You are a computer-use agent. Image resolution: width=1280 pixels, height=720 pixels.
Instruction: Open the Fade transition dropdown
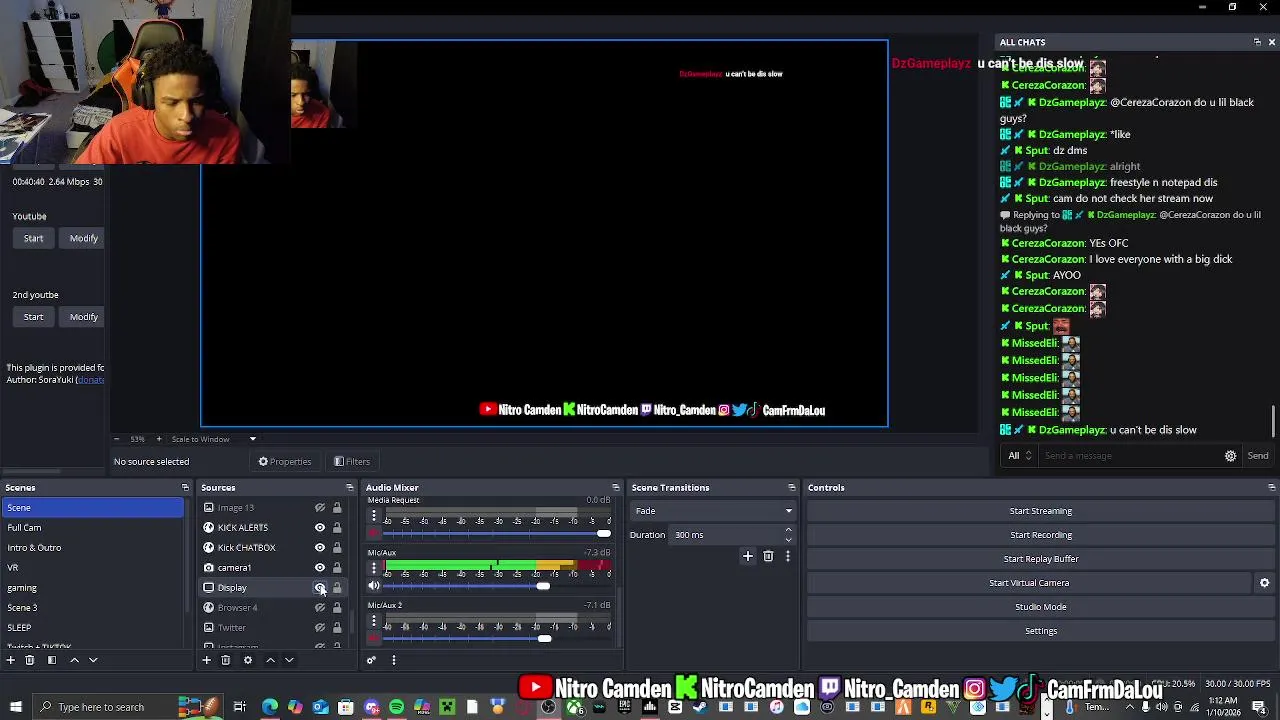(712, 511)
